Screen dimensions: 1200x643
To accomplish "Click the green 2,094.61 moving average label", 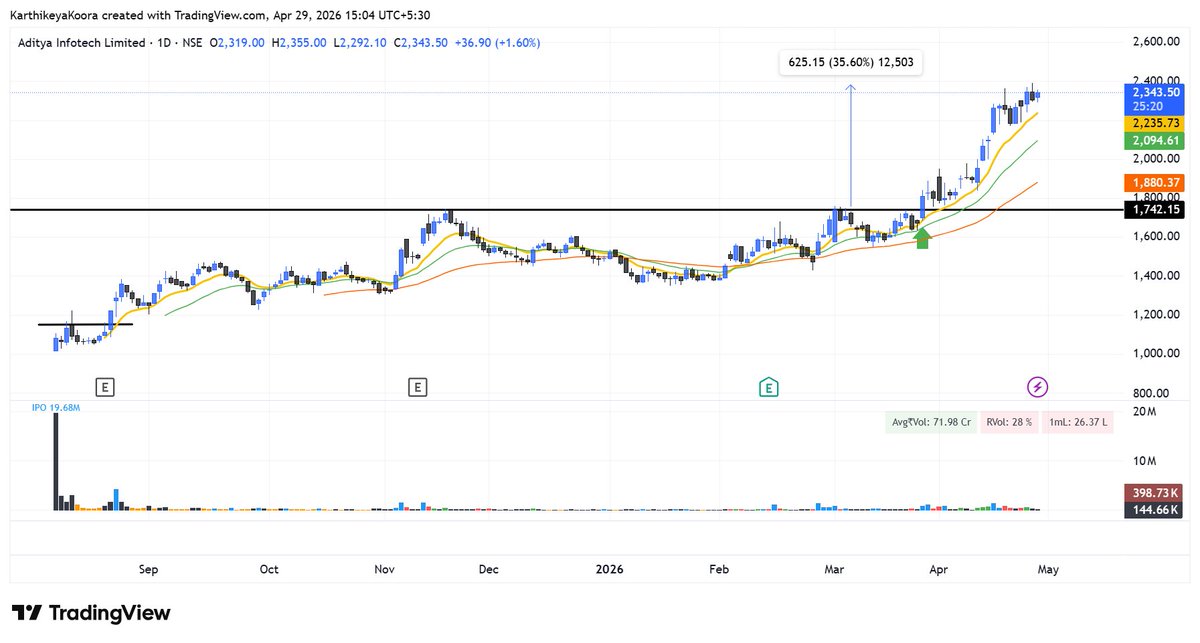I will click(x=1154, y=141).
